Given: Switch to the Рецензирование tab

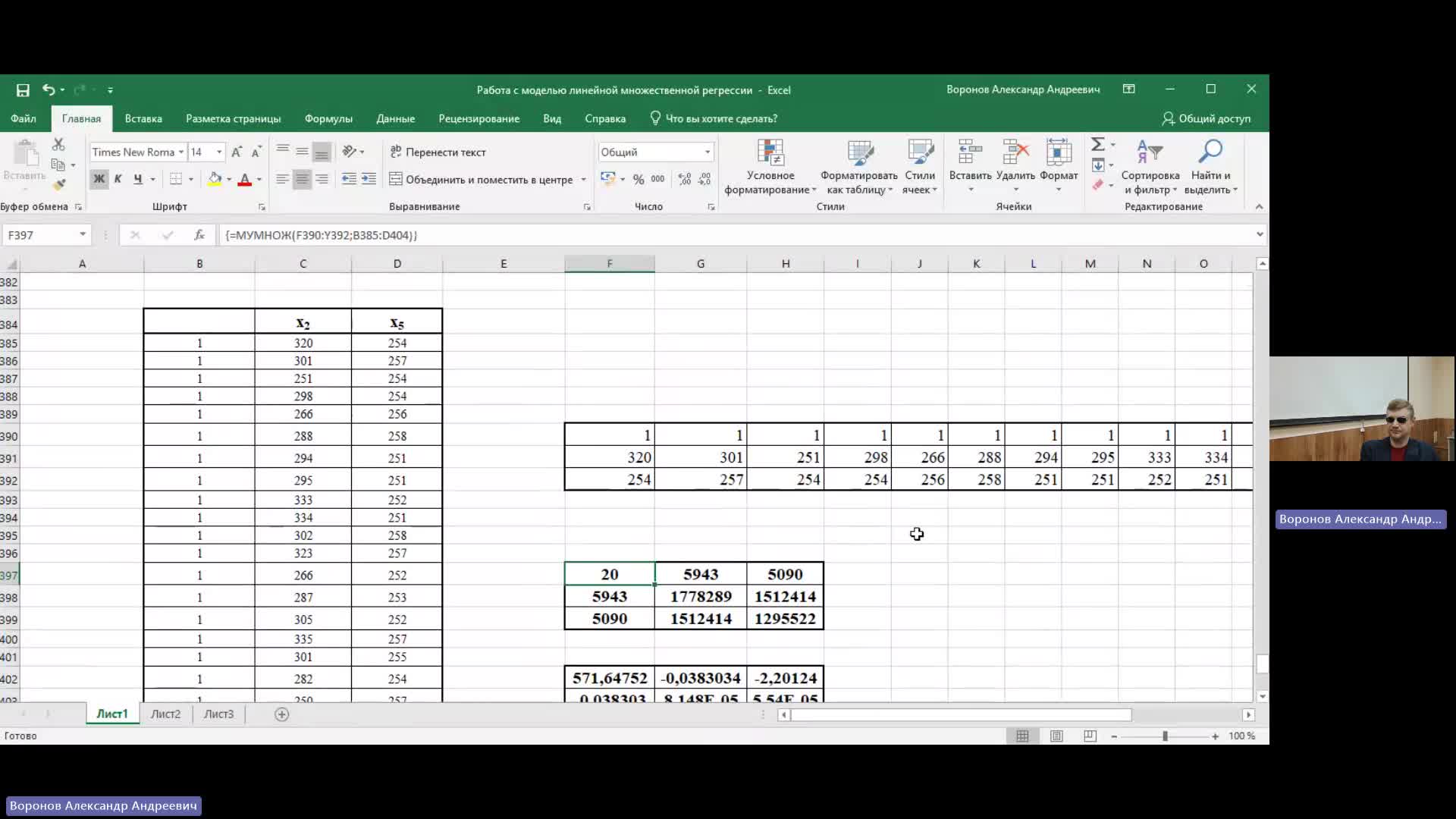Looking at the screenshot, I should pos(479,118).
